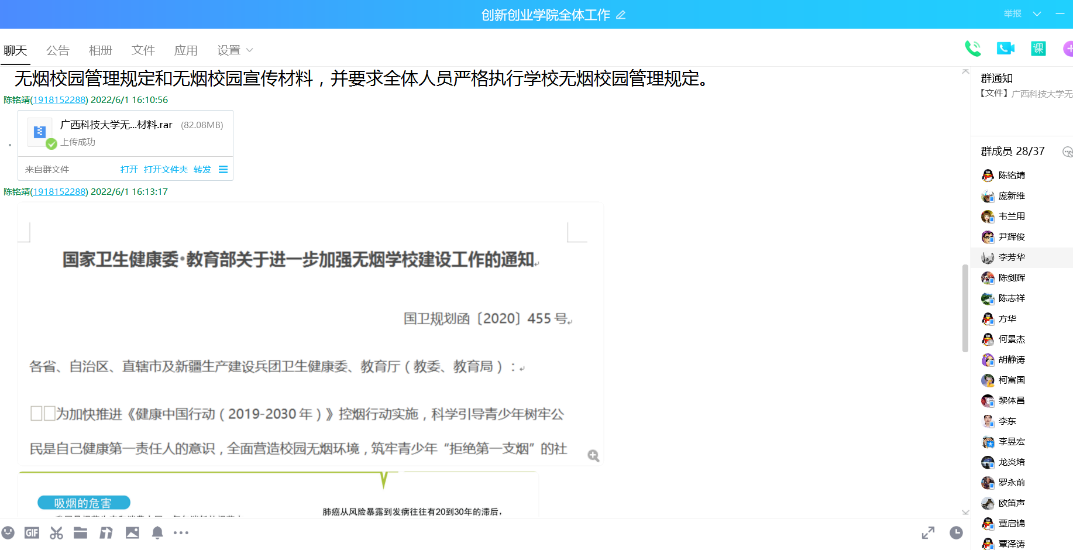
Task: Expand the 设置 dropdown menu
Action: click(235, 50)
